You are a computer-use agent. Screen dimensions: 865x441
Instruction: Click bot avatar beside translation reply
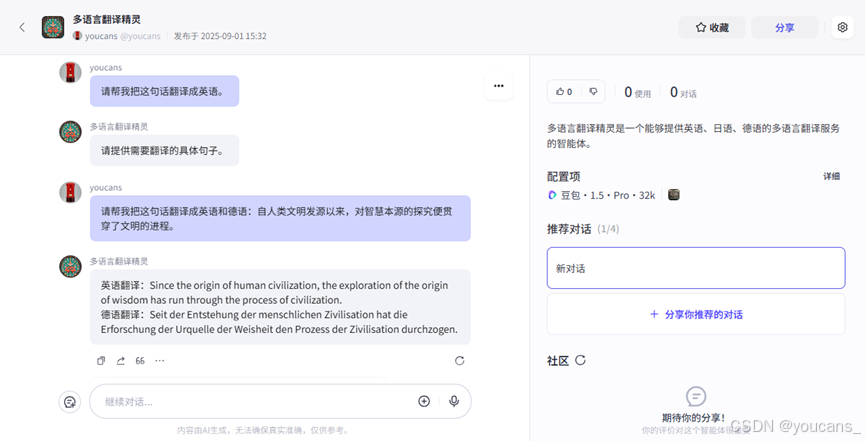tap(71, 266)
